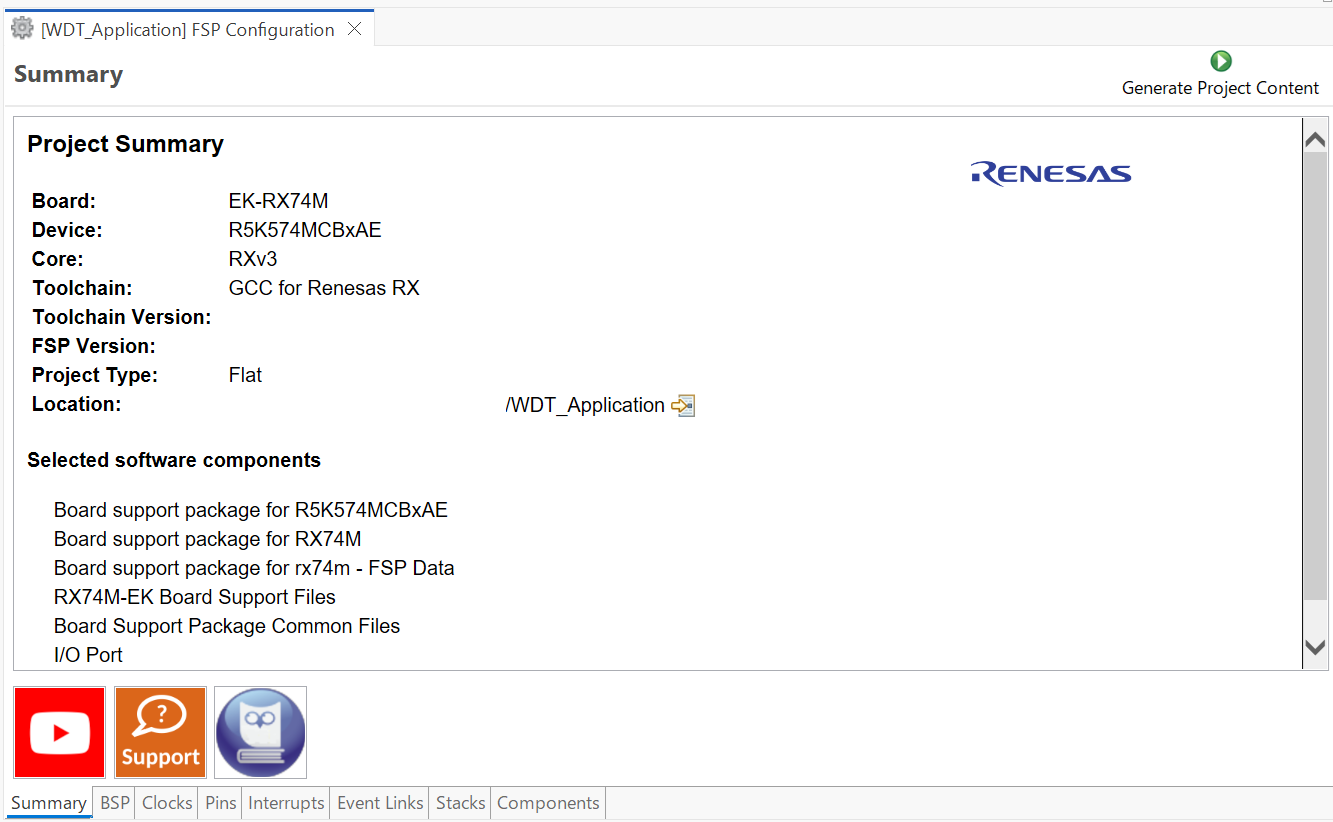1333x822 pixels.
Task: Click the project type value Flat
Action: point(245,375)
